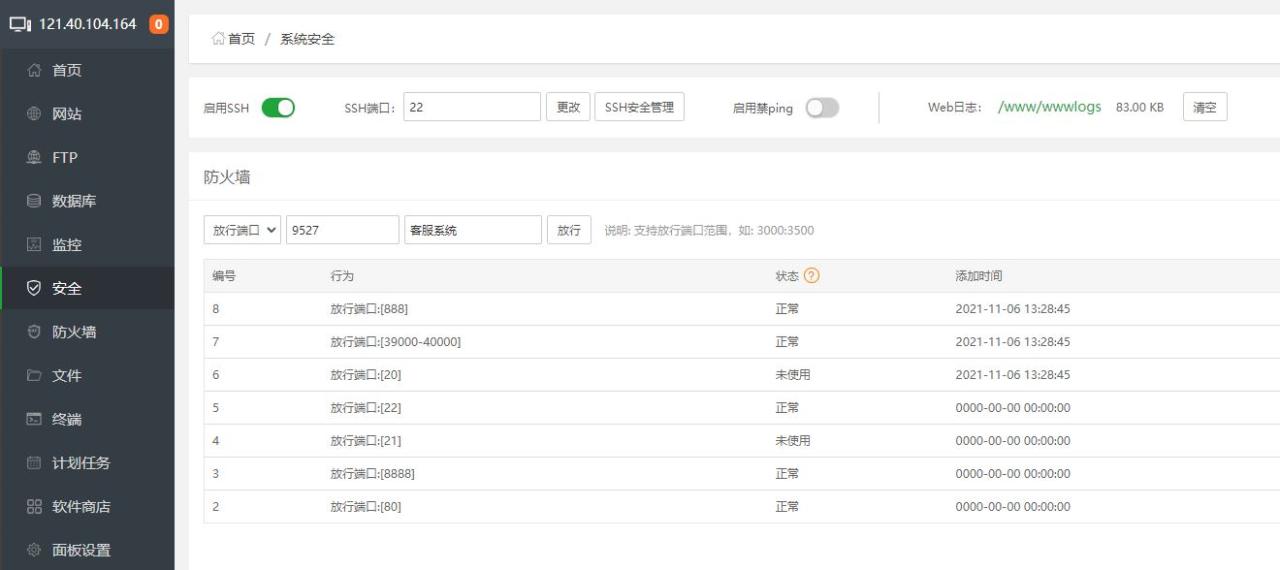Open the 放行端口 dropdown
The width and height of the screenshot is (1280, 570).
tap(242, 230)
